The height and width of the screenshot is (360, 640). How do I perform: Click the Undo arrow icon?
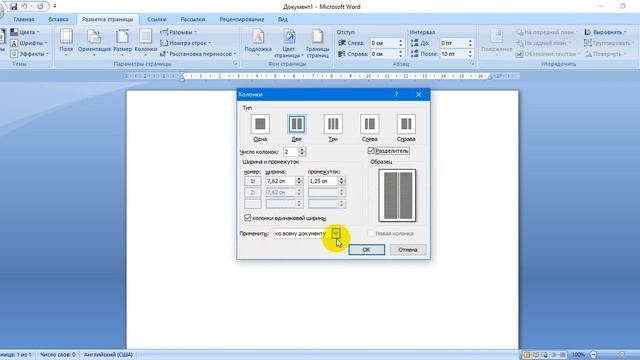pyautogui.click(x=24, y=7)
